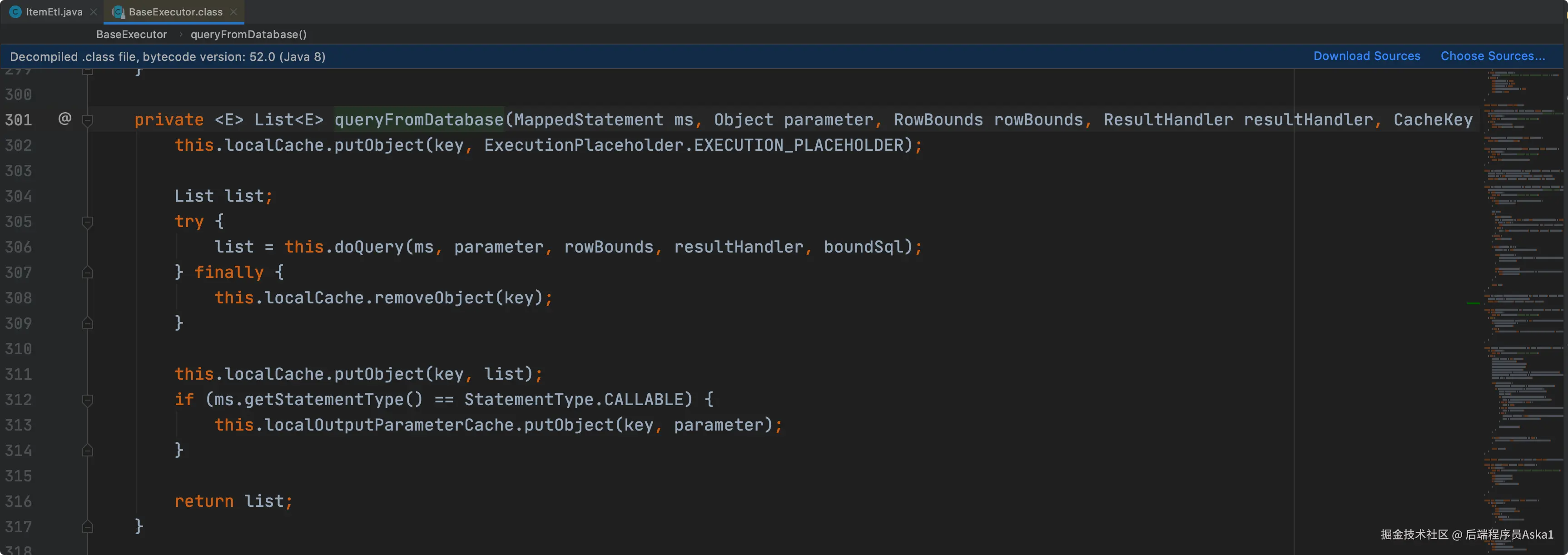
Task: Click the @ annotation gutter icon on line 301
Action: point(65,118)
